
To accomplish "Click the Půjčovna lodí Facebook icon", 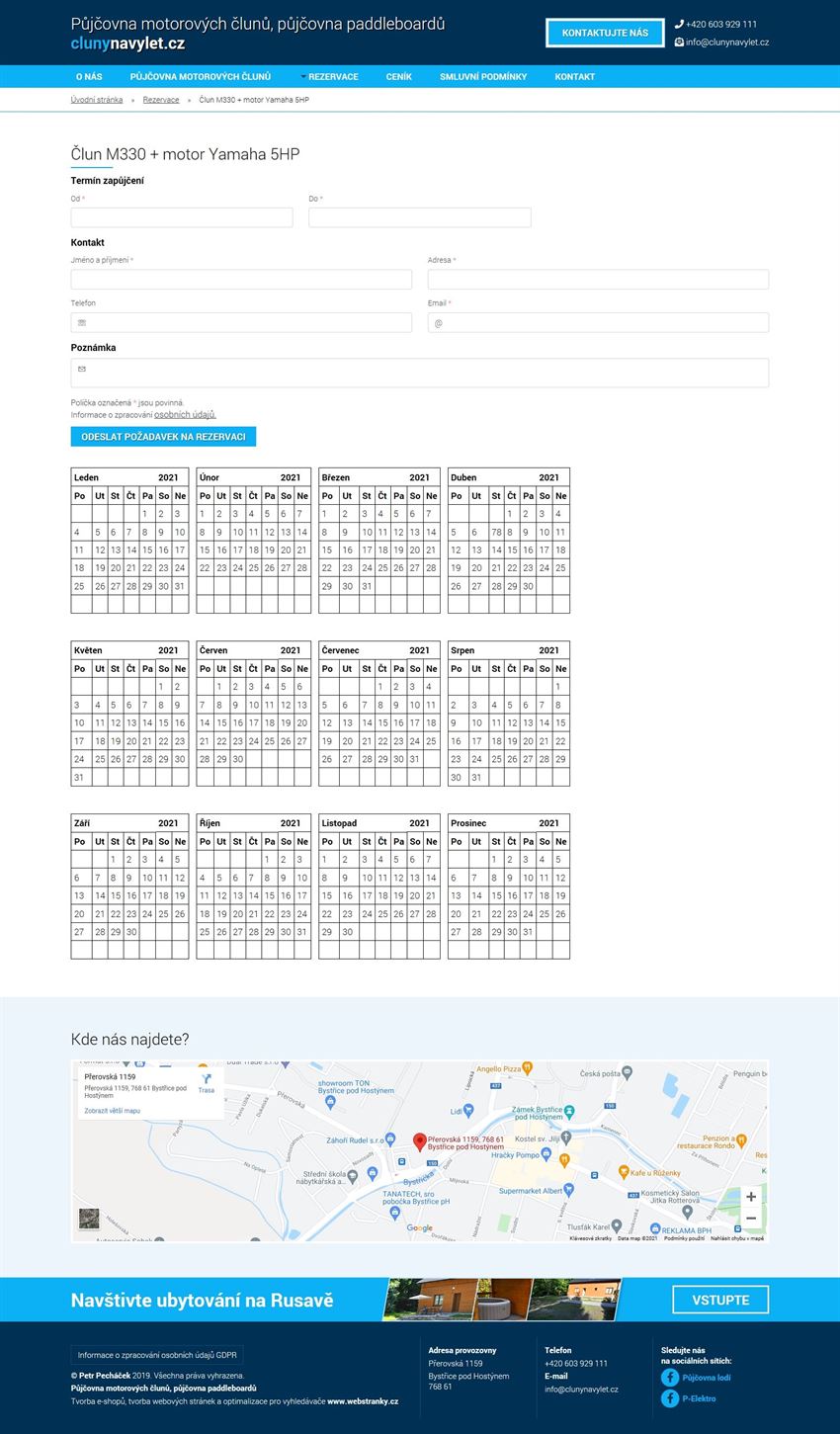I will [670, 1377].
